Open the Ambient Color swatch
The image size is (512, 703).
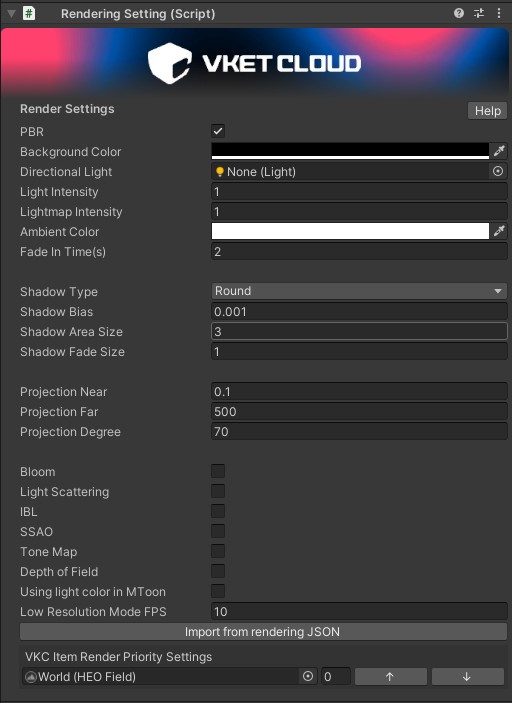pos(350,231)
